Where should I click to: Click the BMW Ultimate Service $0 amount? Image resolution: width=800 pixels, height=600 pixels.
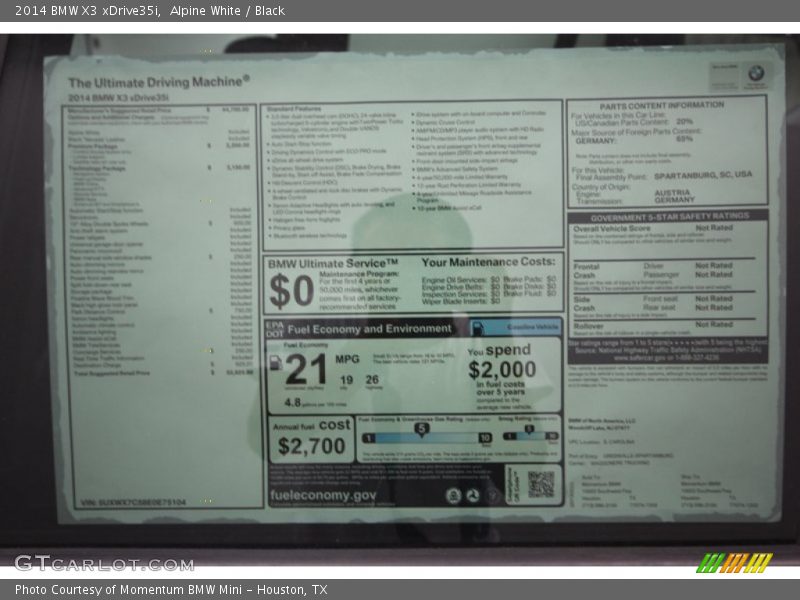291,290
